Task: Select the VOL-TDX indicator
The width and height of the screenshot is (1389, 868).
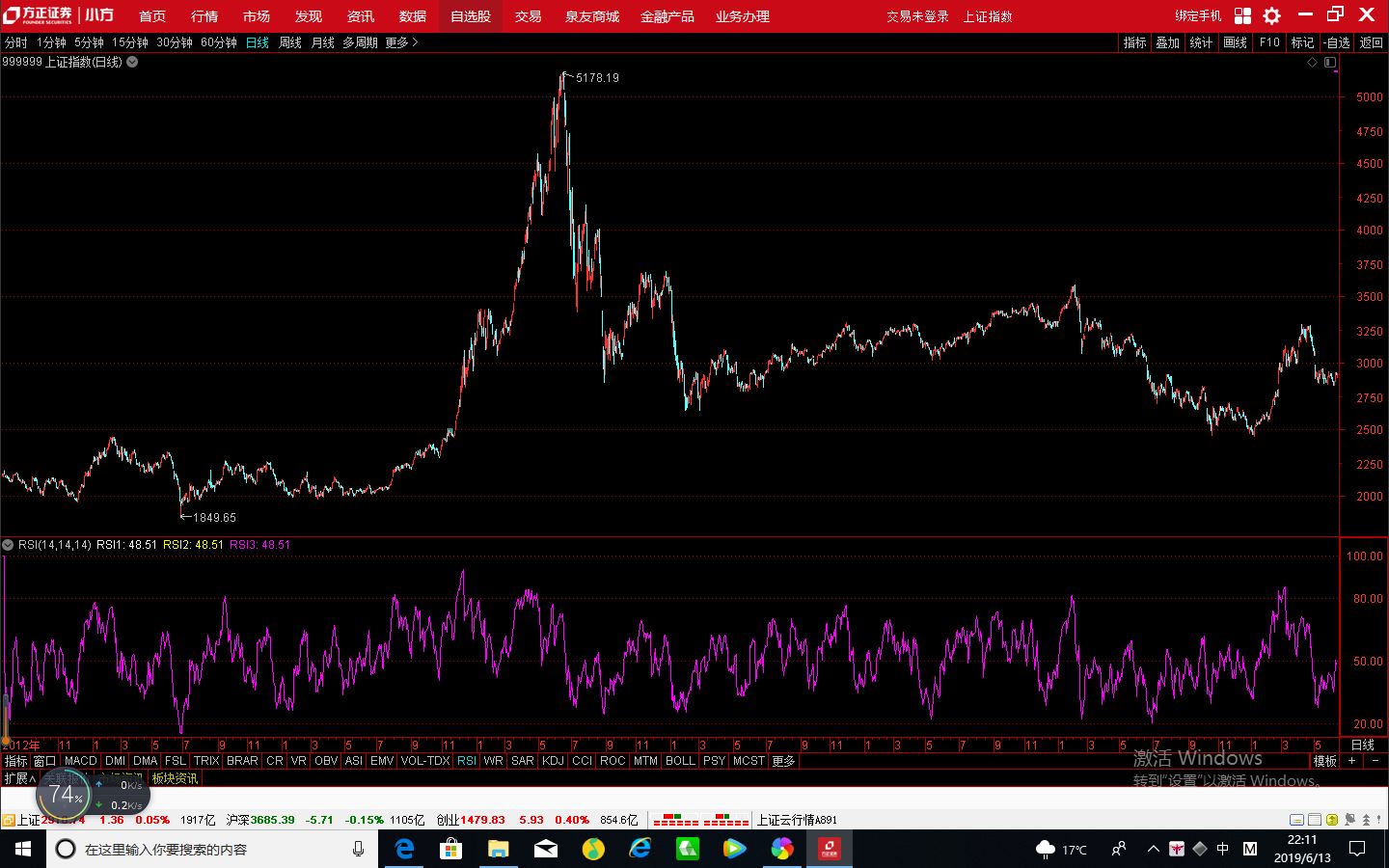Action: pyautogui.click(x=425, y=761)
